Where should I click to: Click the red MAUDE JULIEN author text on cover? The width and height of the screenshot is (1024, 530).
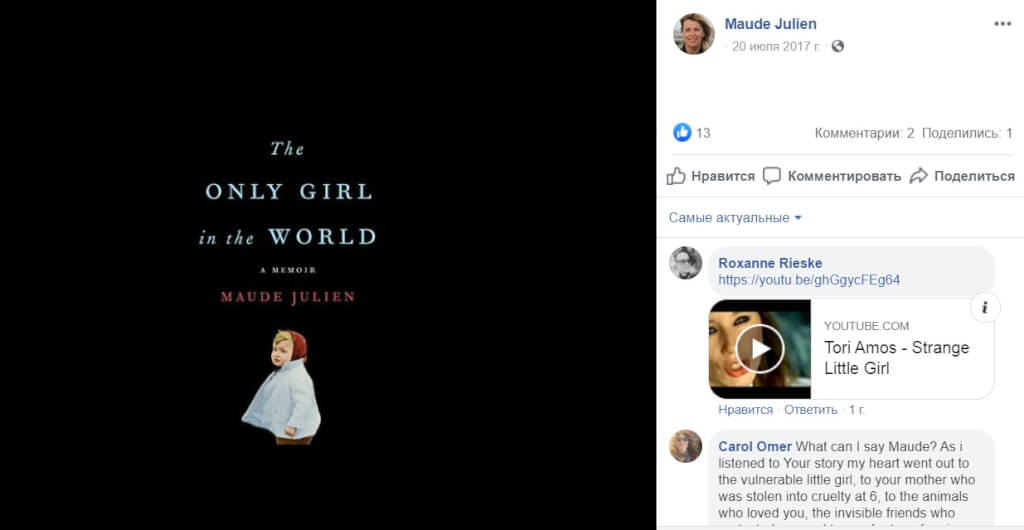coord(288,297)
